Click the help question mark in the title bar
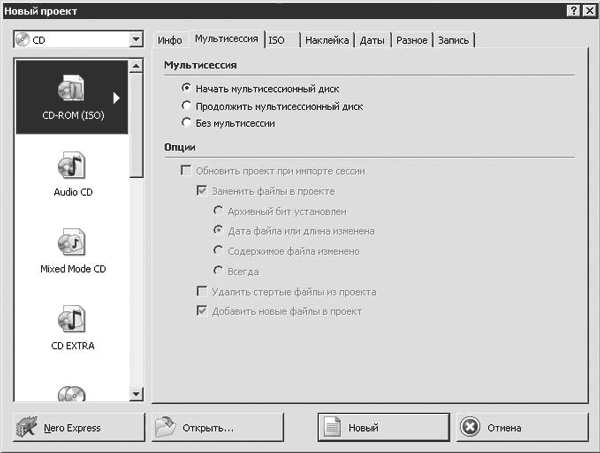The height and width of the screenshot is (453, 600). (573, 11)
